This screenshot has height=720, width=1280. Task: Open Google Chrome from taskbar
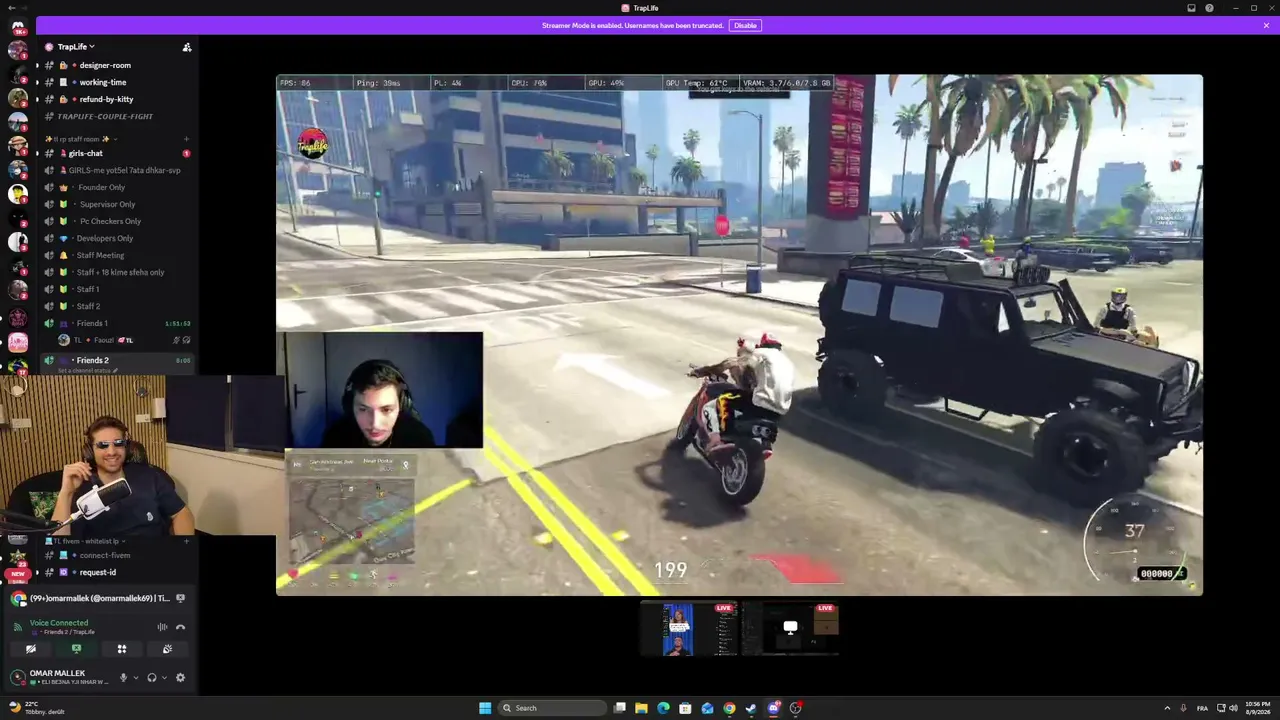click(729, 708)
